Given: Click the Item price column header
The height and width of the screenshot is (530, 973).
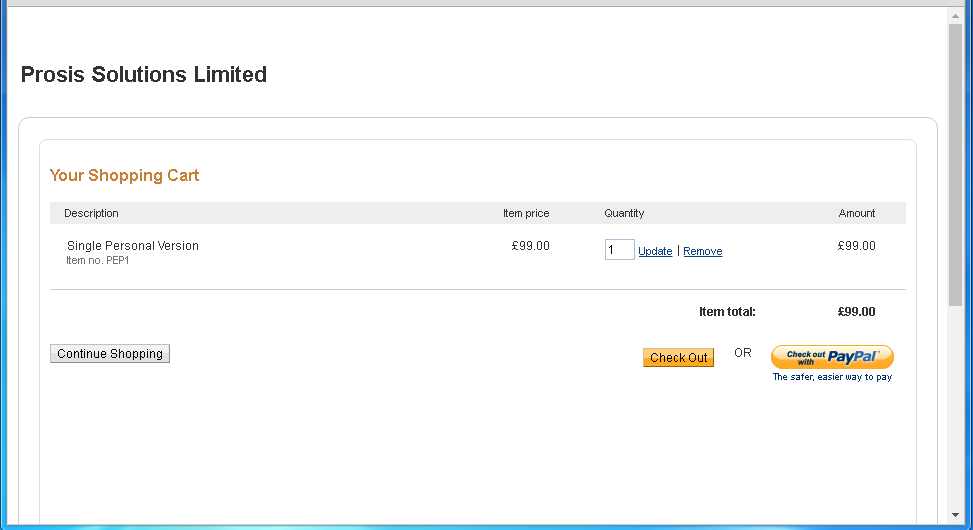Looking at the screenshot, I should tap(526, 213).
